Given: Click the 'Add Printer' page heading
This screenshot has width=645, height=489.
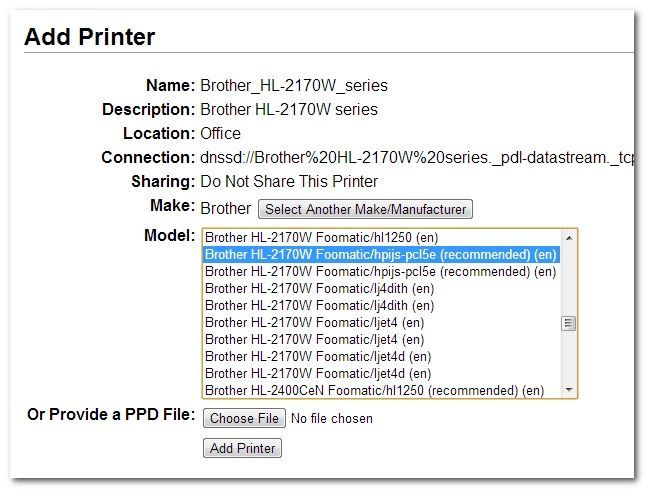Looking at the screenshot, I should tap(90, 37).
